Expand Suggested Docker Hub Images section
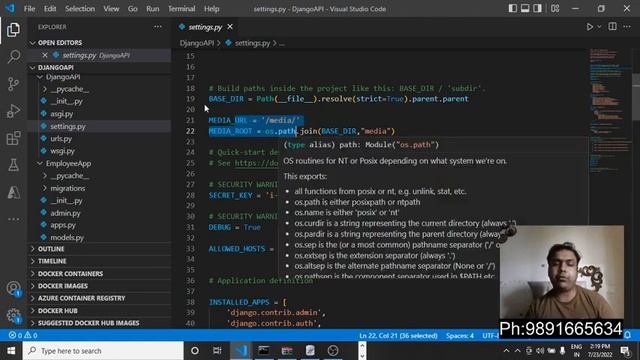 (x=100, y=323)
